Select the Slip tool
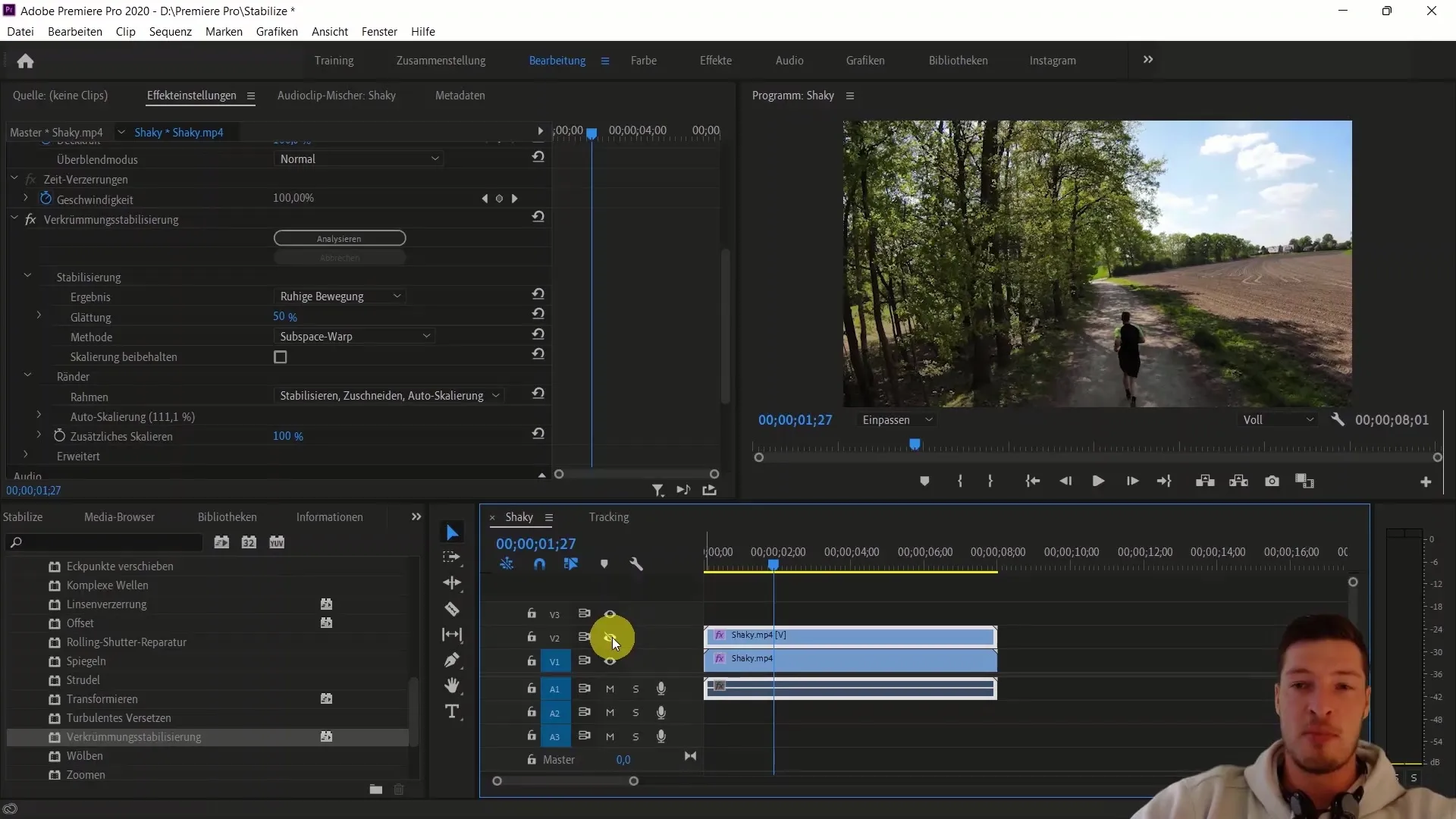This screenshot has width=1456, height=819. coord(452,635)
